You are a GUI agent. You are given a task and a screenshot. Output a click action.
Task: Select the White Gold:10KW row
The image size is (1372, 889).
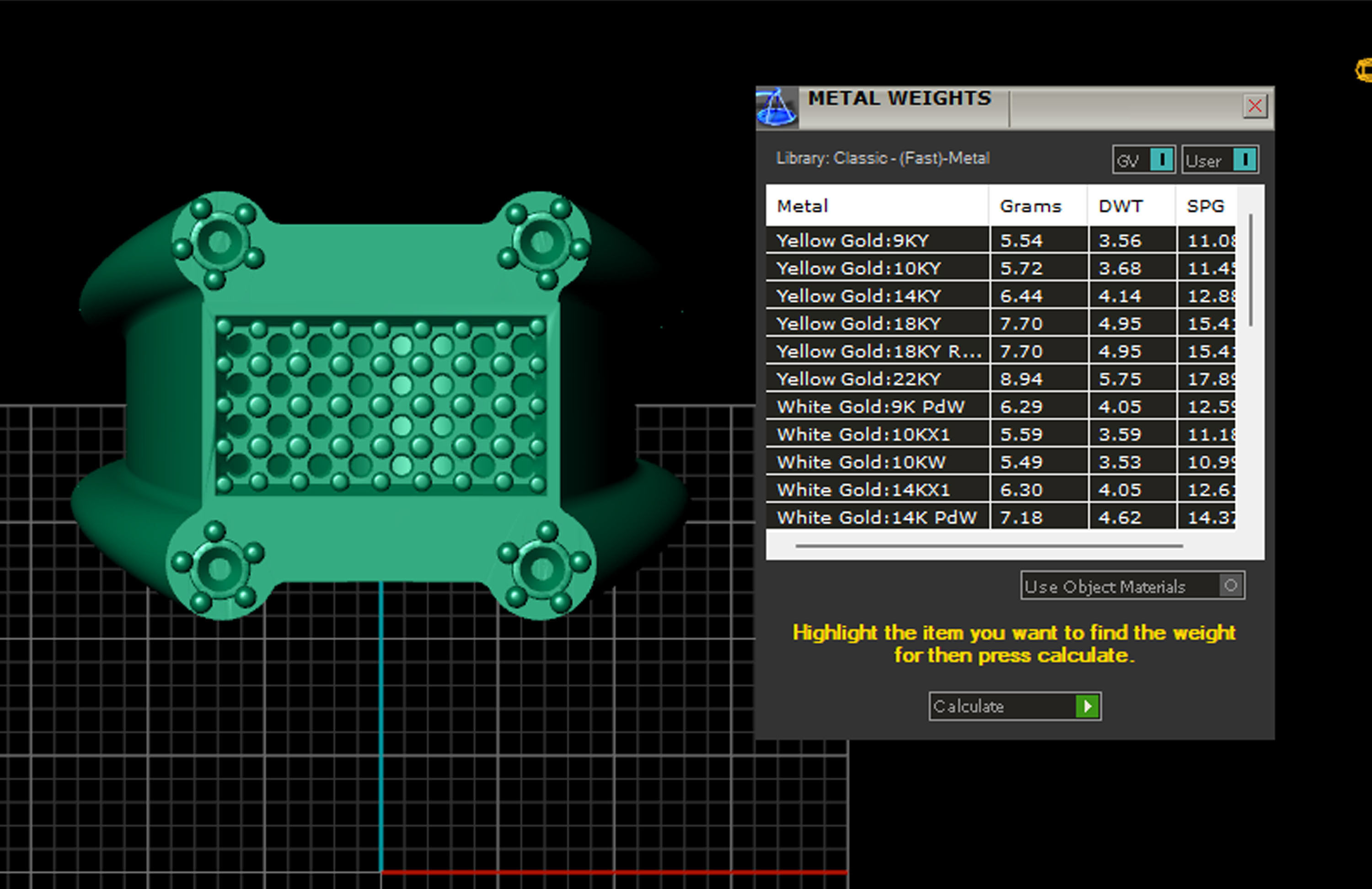coord(861,462)
